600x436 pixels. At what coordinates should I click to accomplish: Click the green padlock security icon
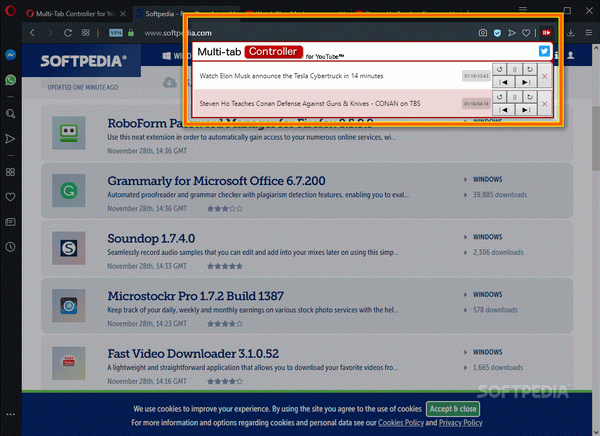click(x=131, y=33)
